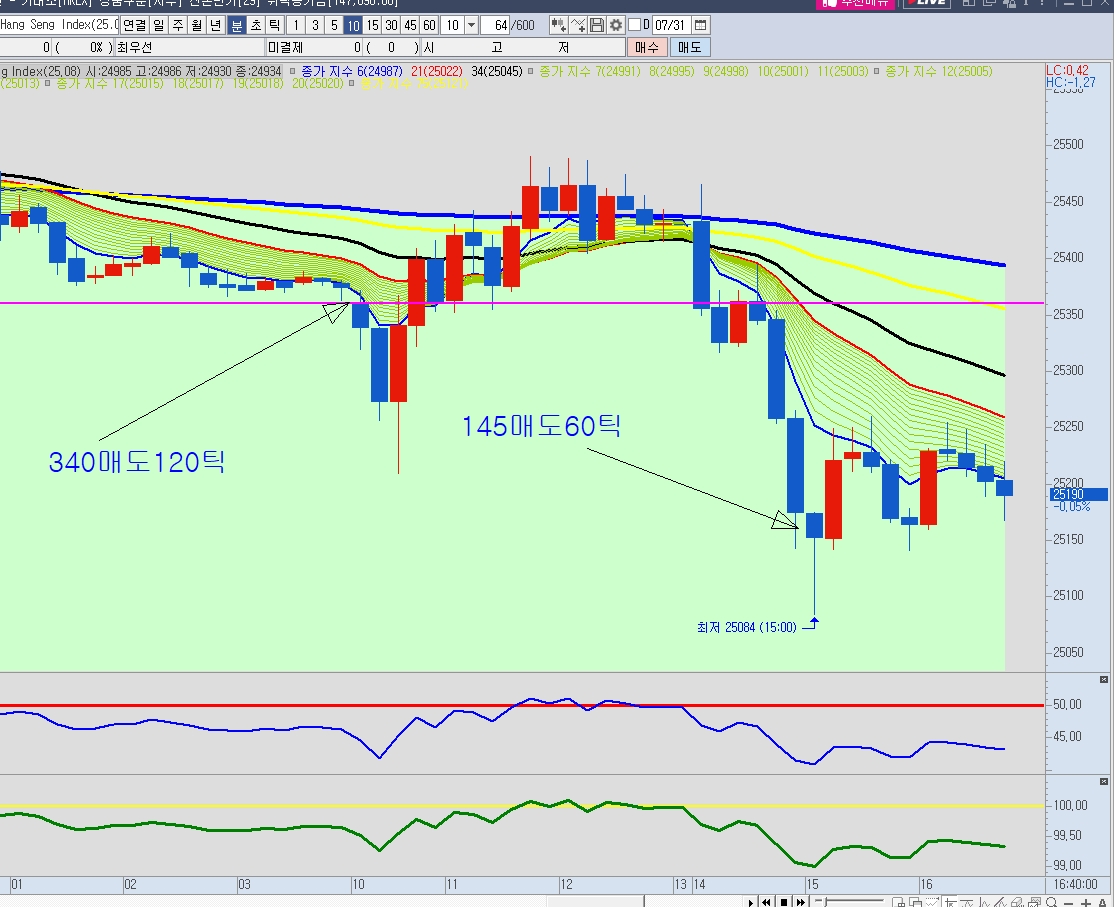Click the save chart floppy disk icon

(x=597, y=25)
